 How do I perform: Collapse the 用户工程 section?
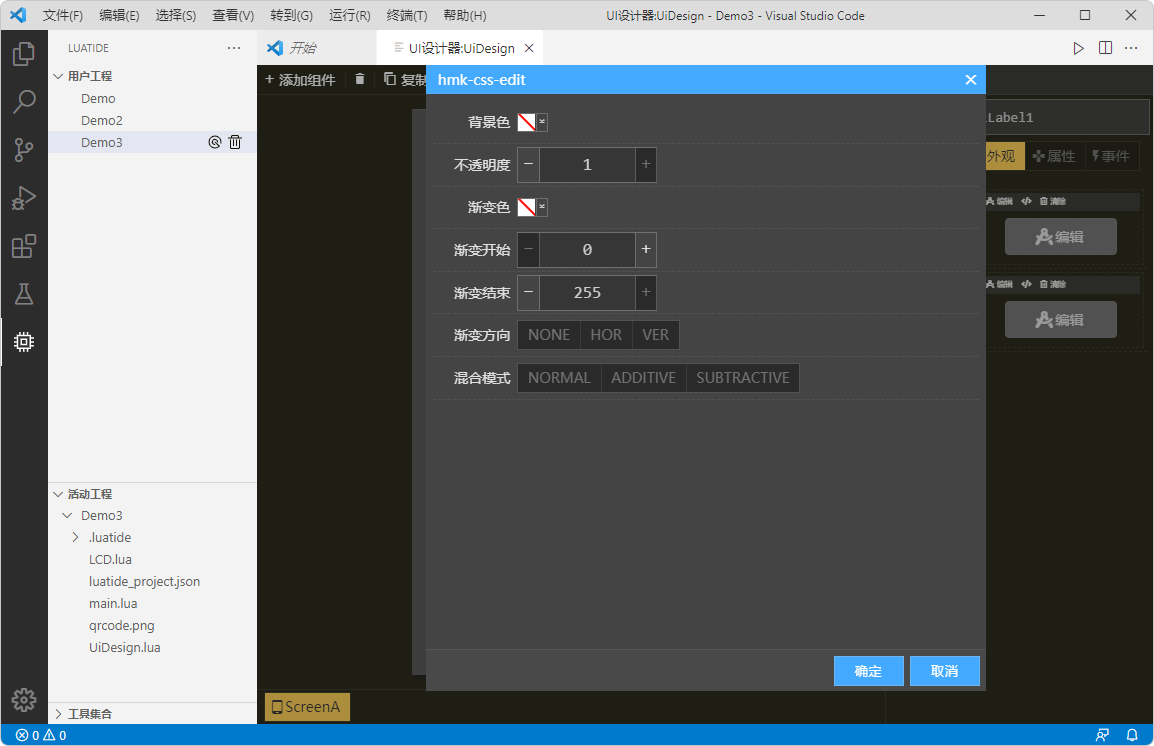[x=58, y=76]
